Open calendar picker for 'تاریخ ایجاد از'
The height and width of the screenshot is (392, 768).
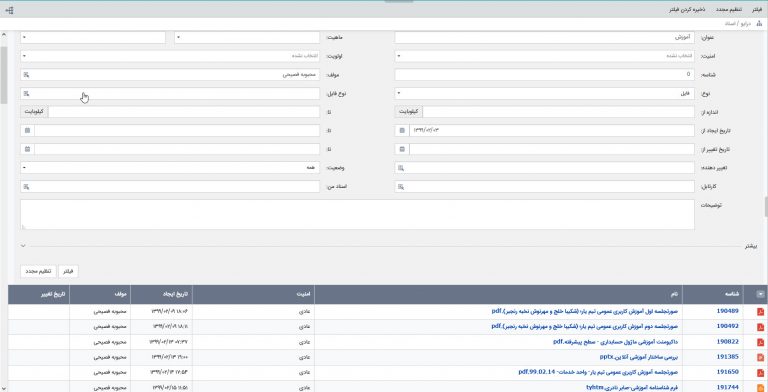402,130
